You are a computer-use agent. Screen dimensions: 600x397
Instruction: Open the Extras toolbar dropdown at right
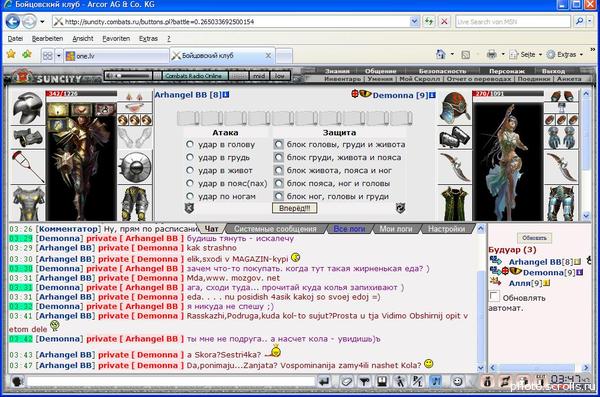(565, 55)
